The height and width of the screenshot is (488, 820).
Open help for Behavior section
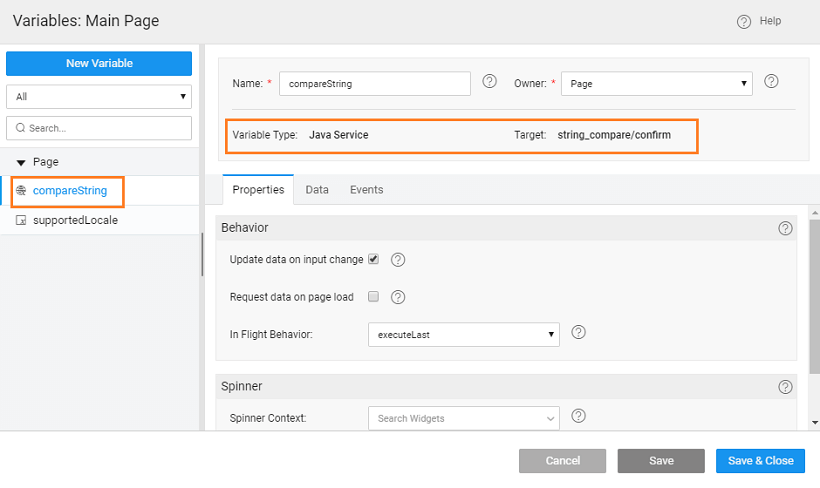tap(785, 228)
